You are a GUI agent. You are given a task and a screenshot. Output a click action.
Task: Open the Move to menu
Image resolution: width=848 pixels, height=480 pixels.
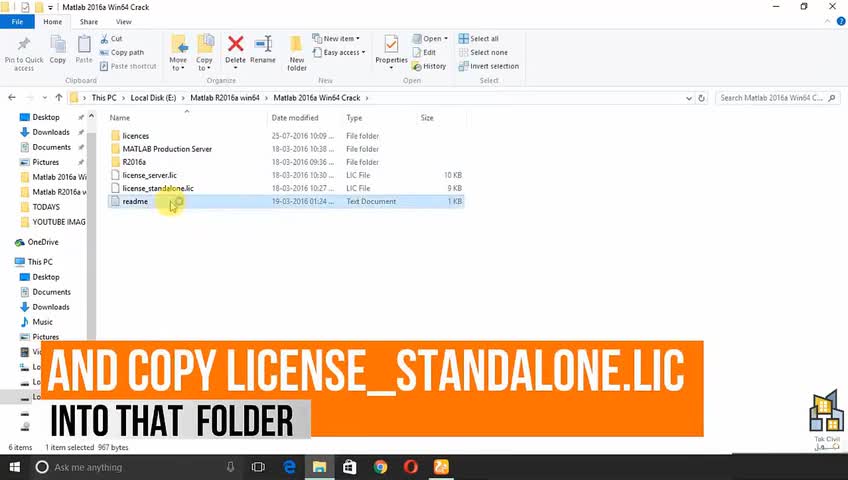pyautogui.click(x=178, y=53)
